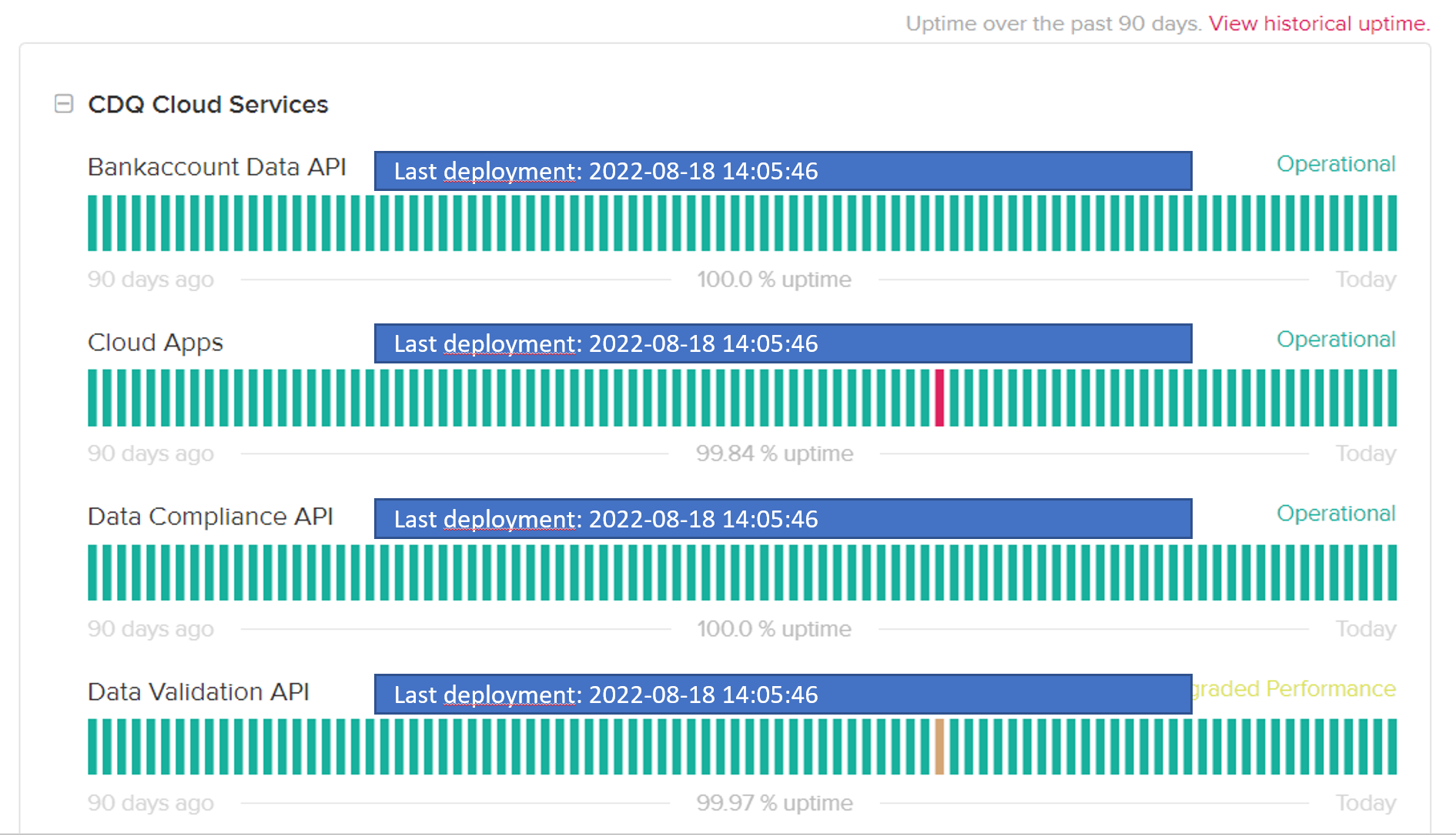
Task: Click the red outage bar in Cloud Apps
Action: click(x=939, y=398)
